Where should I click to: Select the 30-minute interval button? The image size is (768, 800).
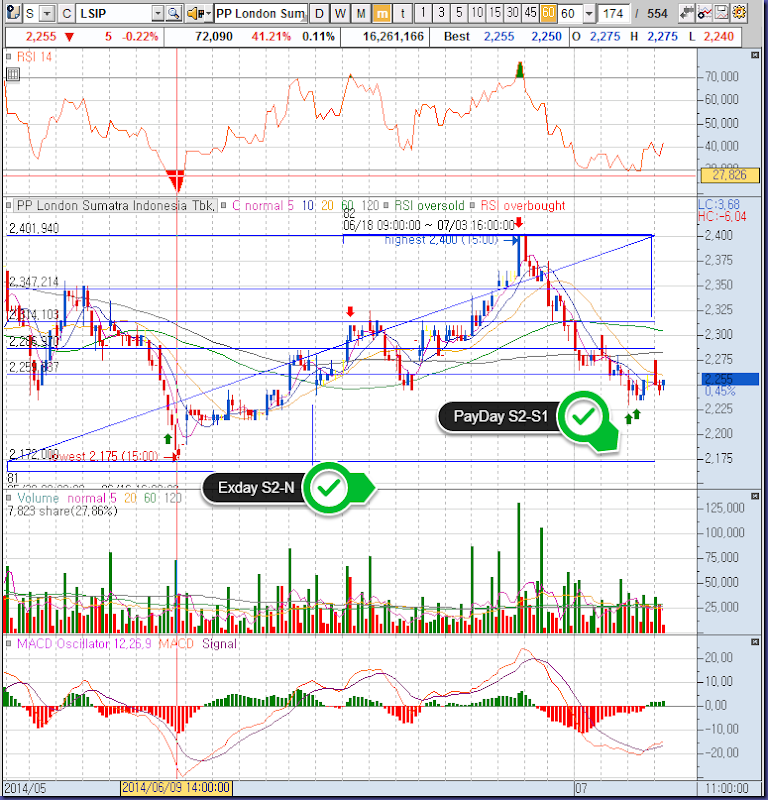[513, 13]
